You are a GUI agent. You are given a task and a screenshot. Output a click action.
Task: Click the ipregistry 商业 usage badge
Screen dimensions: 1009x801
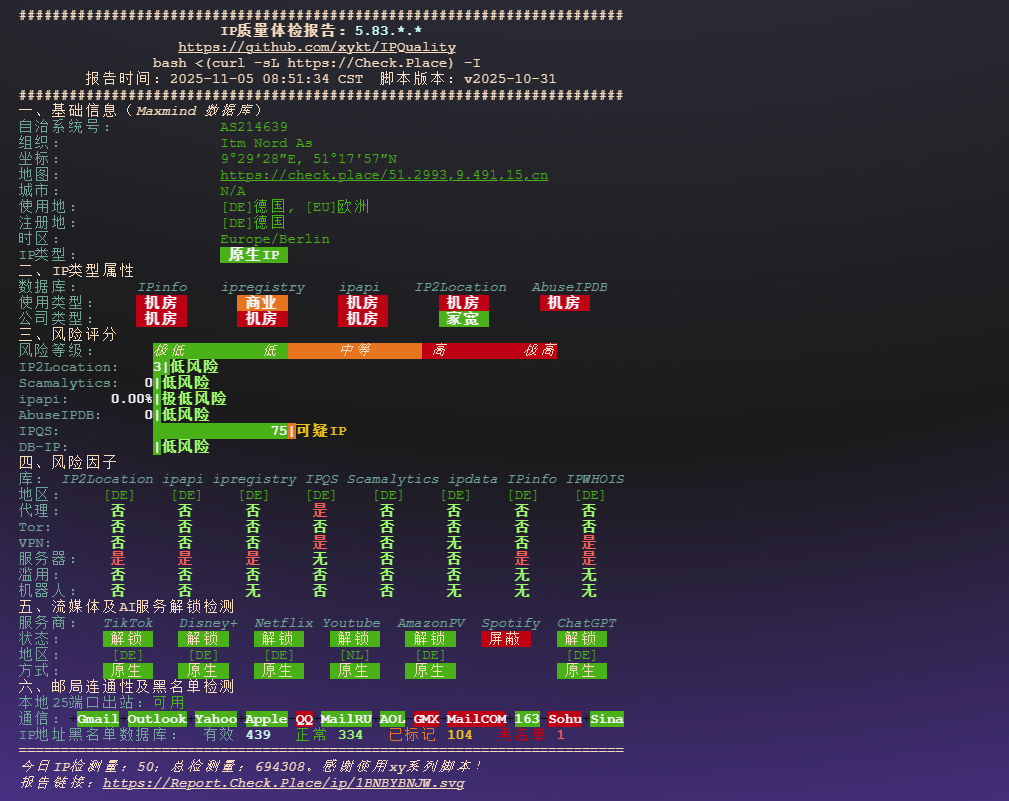coord(262,302)
